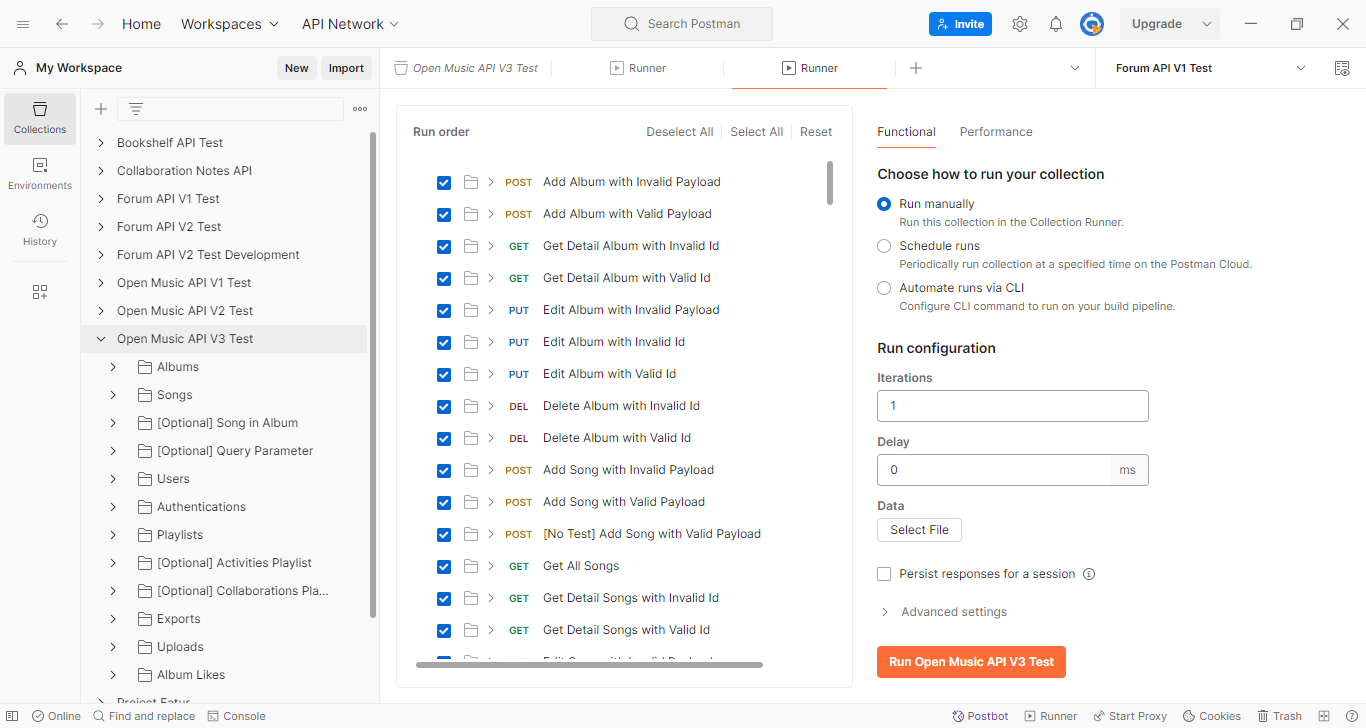Click the info icon beside Persist responses

(x=1089, y=574)
